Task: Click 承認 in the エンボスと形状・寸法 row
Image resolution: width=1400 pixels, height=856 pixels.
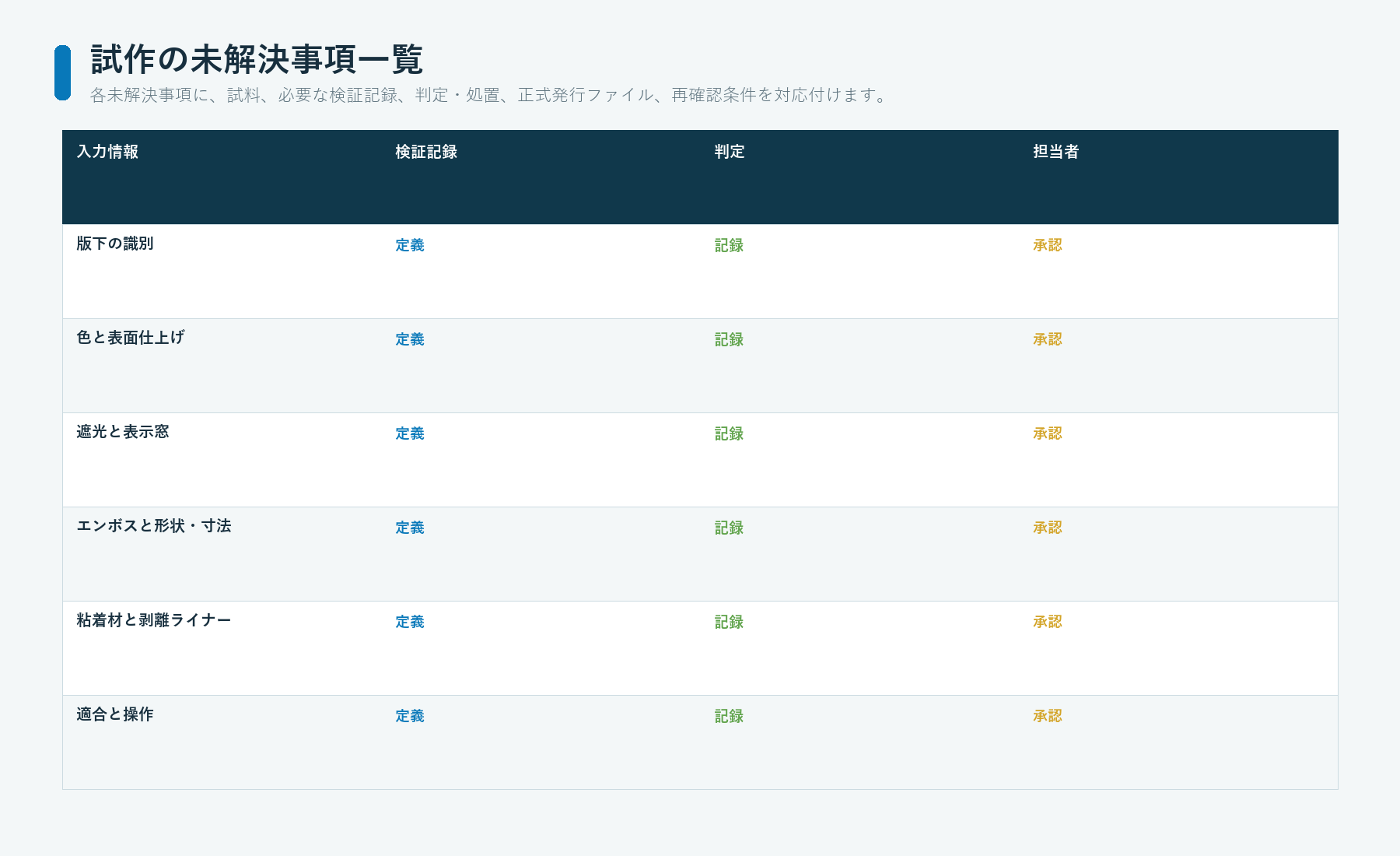Action: coord(1048,528)
